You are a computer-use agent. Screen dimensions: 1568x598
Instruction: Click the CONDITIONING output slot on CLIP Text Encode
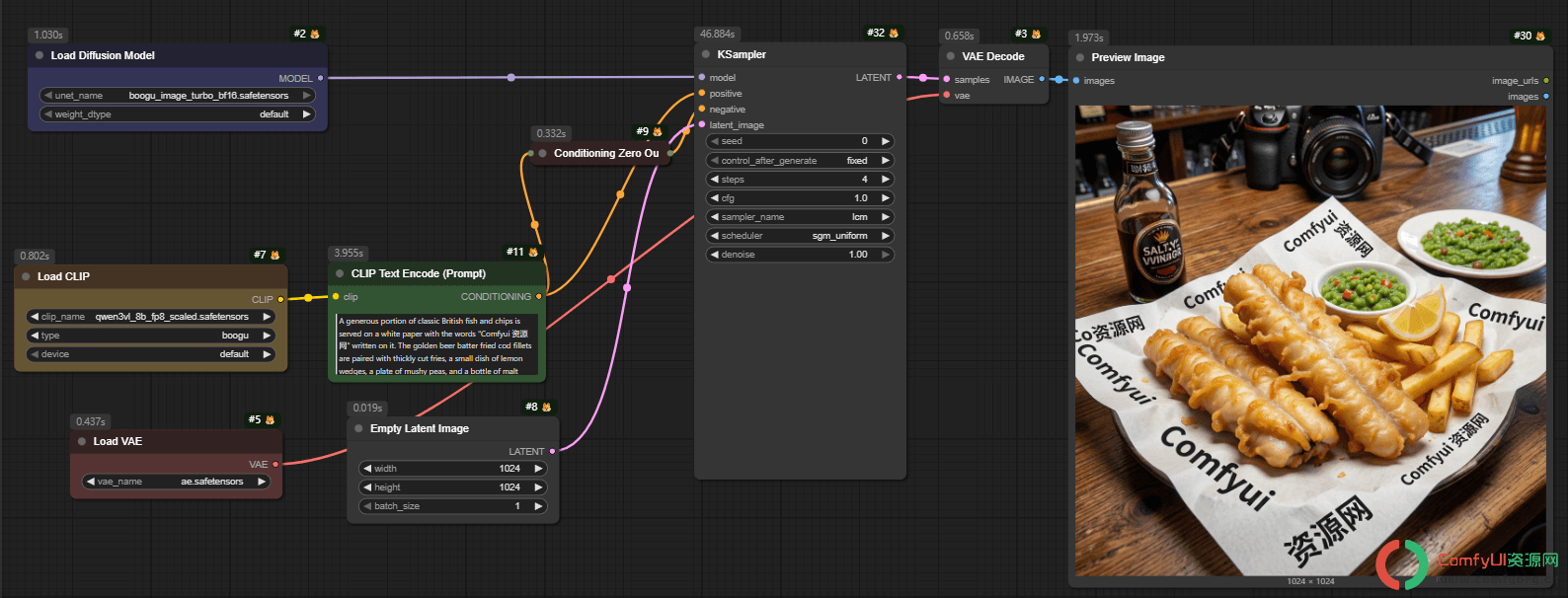click(x=538, y=296)
